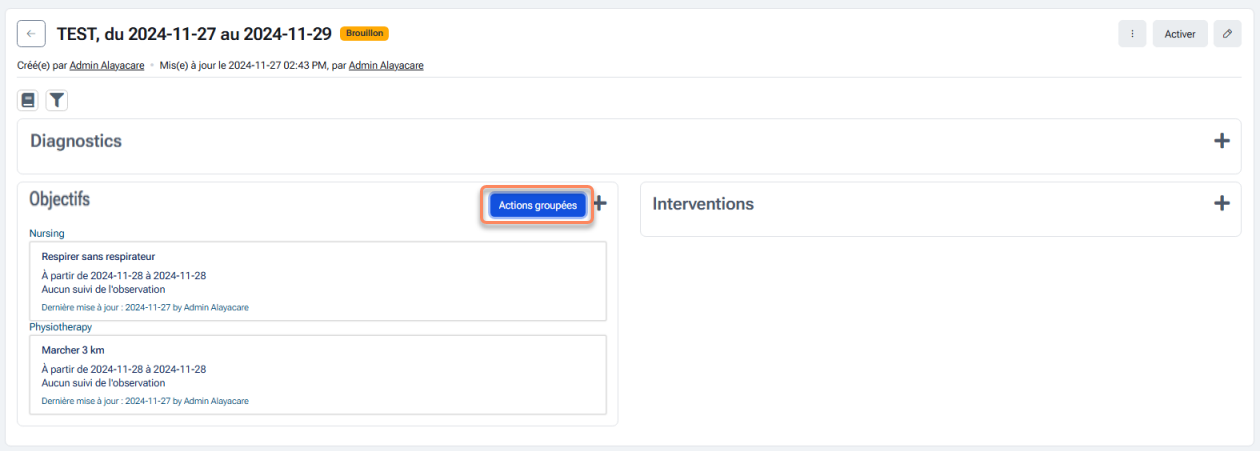
Task: Click the Interventions section heading
Action: point(703,204)
